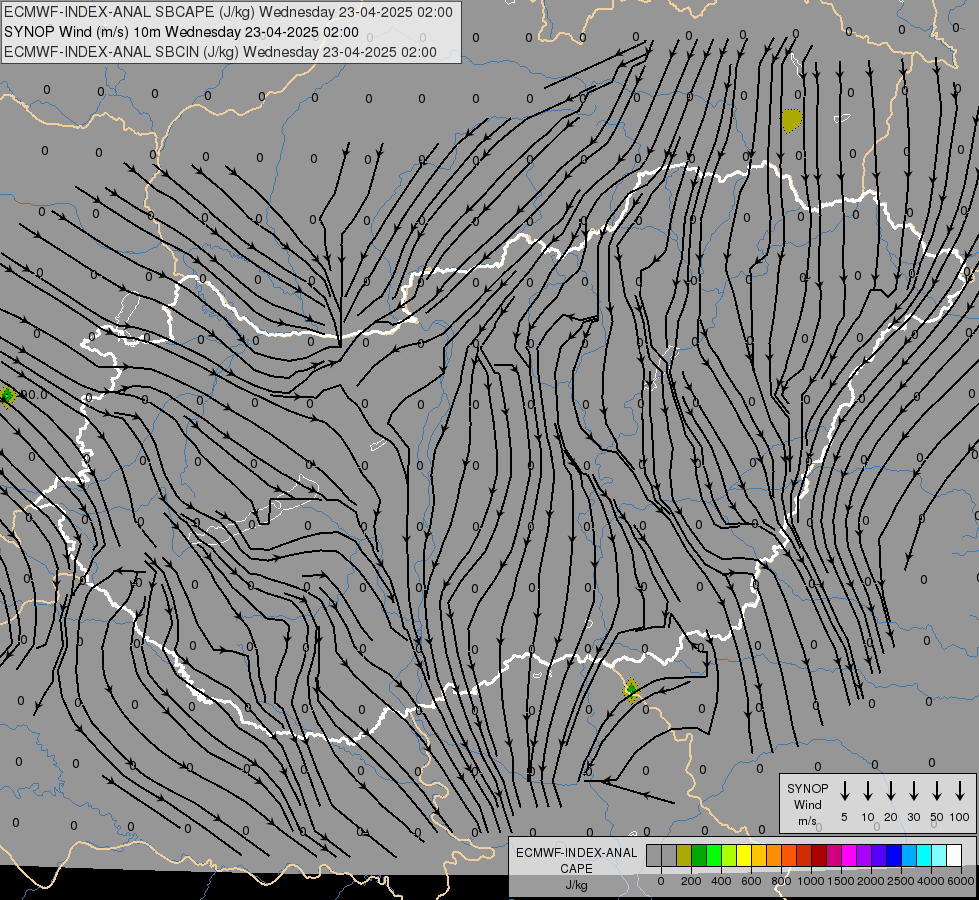The width and height of the screenshot is (979, 900).
Task: Select the sky blue CAPE legend swatch
Action: 908,855
